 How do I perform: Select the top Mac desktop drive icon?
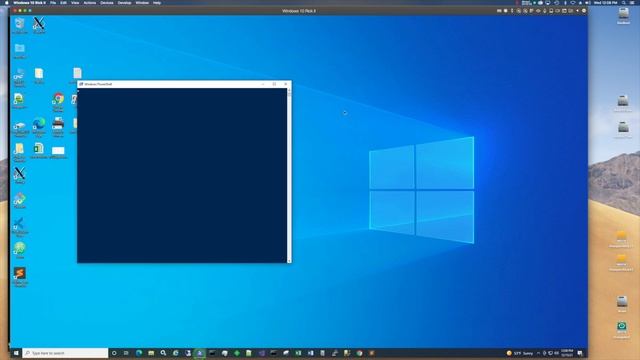pyautogui.click(x=623, y=16)
